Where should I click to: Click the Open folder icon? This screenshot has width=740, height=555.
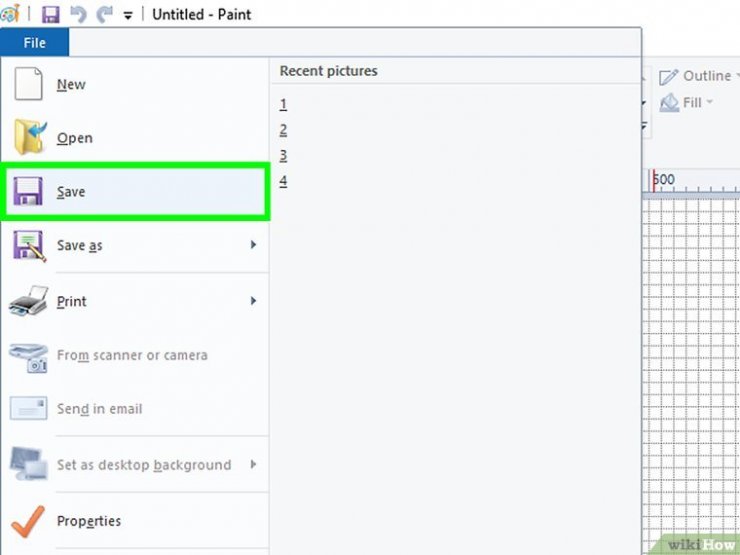(x=30, y=137)
